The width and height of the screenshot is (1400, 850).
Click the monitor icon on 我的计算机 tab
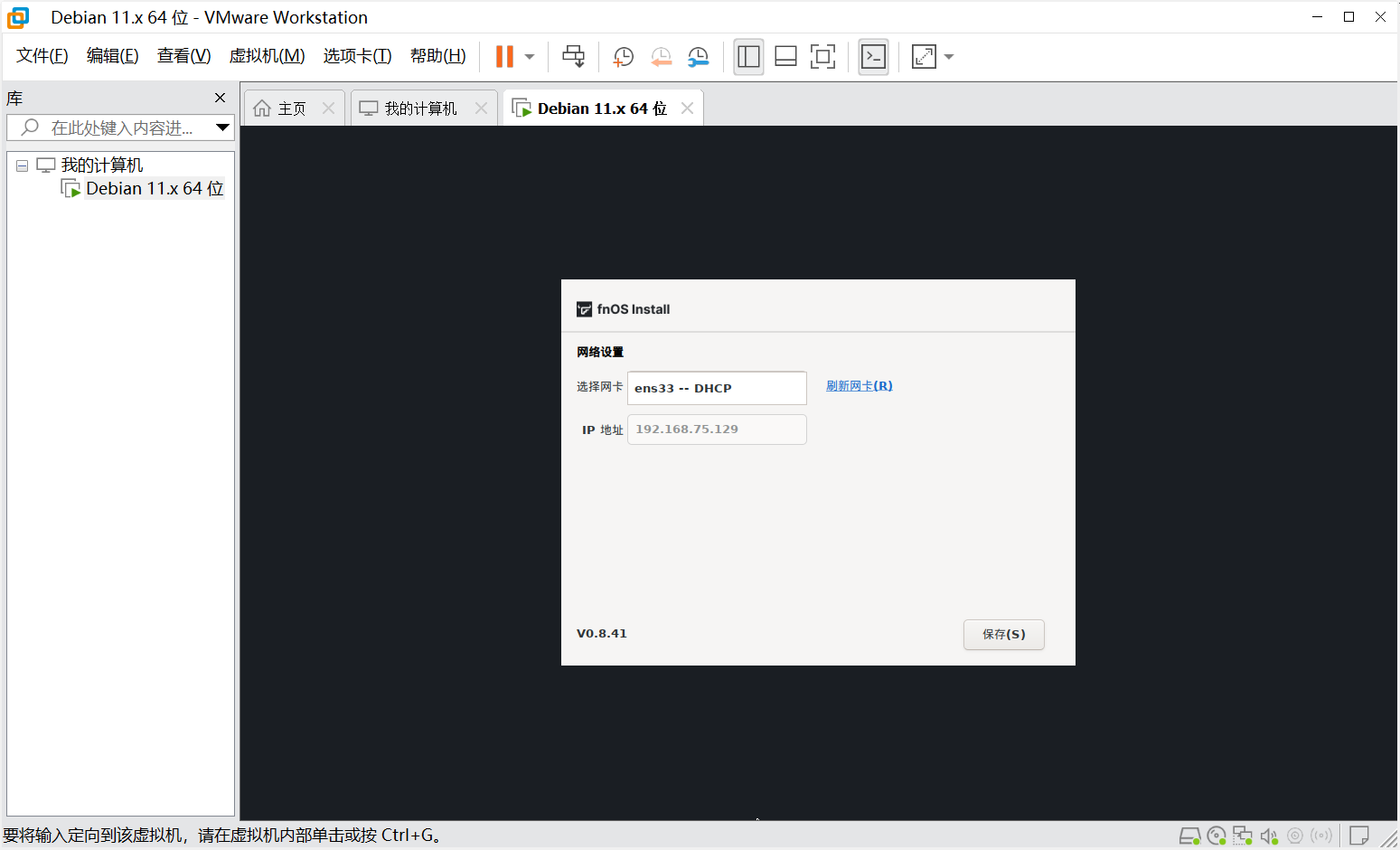(369, 109)
